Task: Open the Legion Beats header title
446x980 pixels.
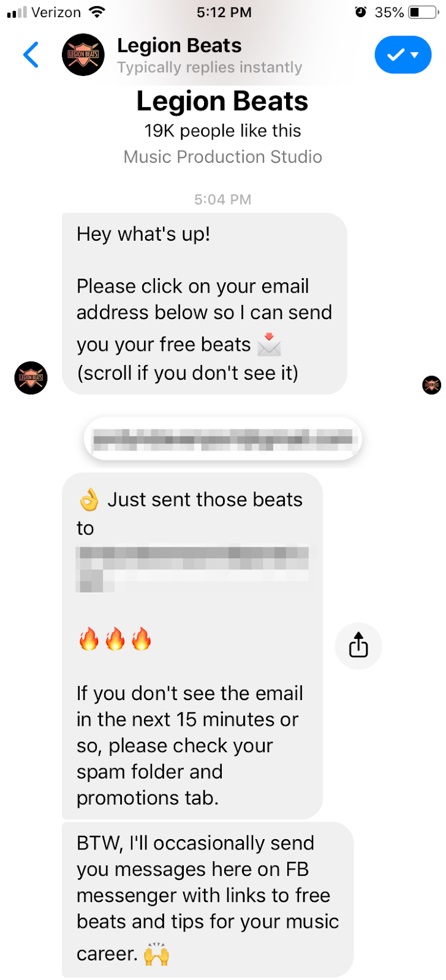Action: coord(179,46)
